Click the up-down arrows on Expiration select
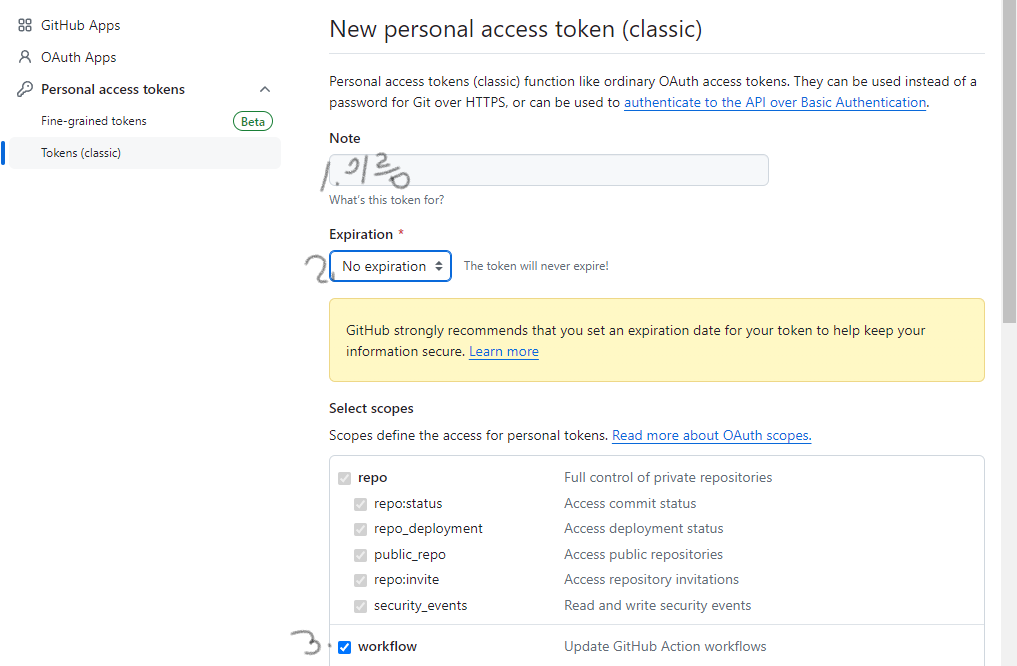1017x666 pixels. [439, 266]
